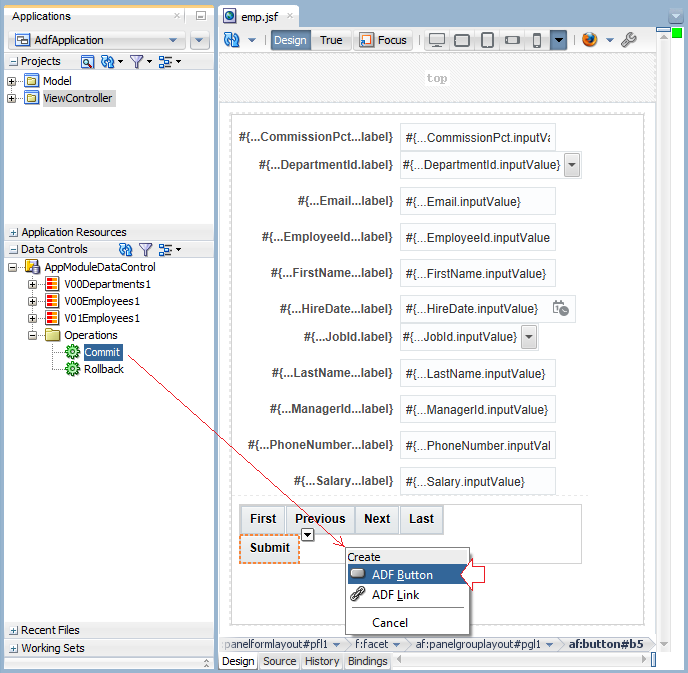Click the Projects filter funnel icon
688x673 pixels.
click(136, 62)
